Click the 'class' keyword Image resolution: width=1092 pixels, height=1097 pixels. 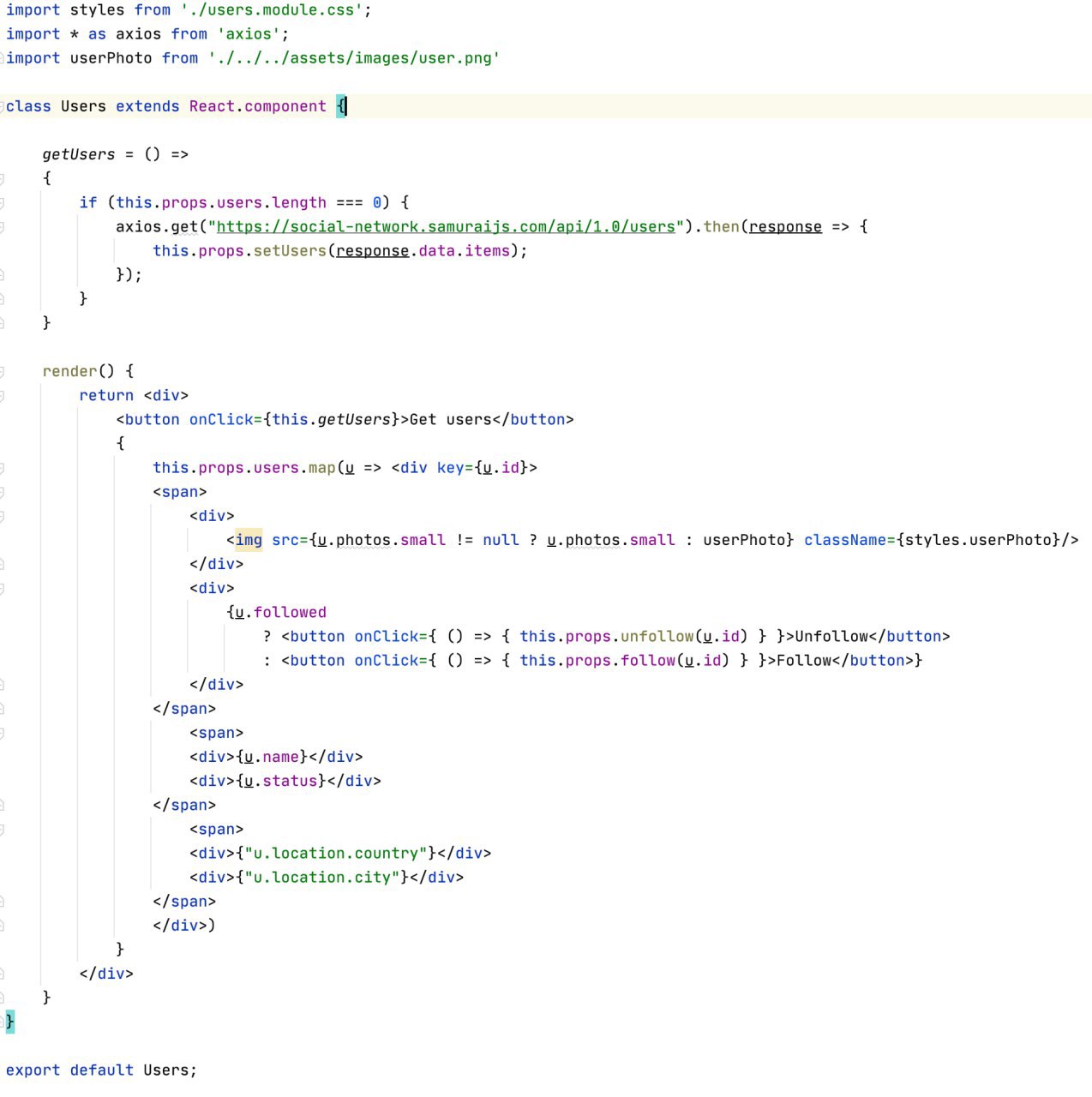pos(28,106)
